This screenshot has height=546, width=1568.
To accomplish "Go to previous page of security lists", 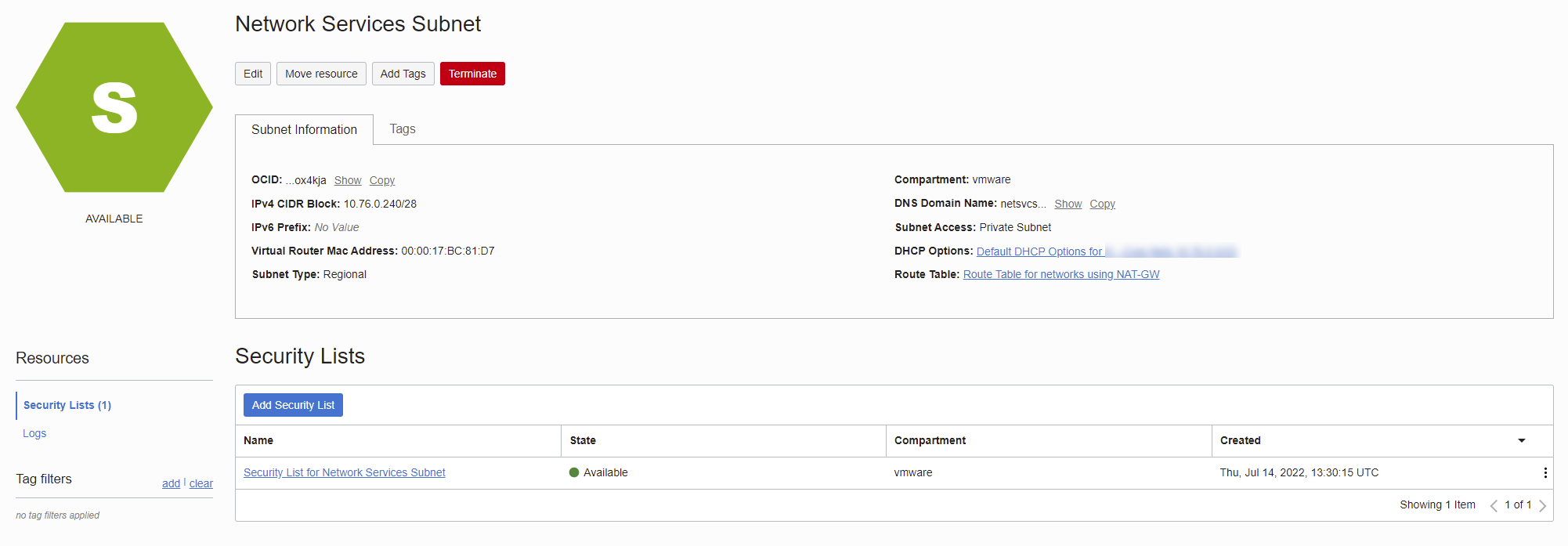I will pyautogui.click(x=1494, y=505).
